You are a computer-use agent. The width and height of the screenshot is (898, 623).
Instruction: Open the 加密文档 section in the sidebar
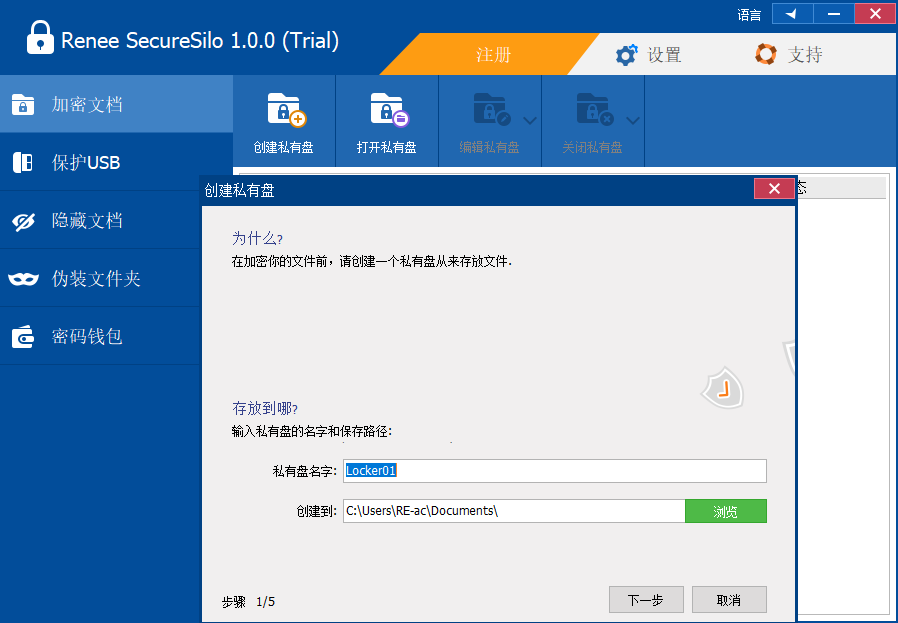click(x=116, y=104)
